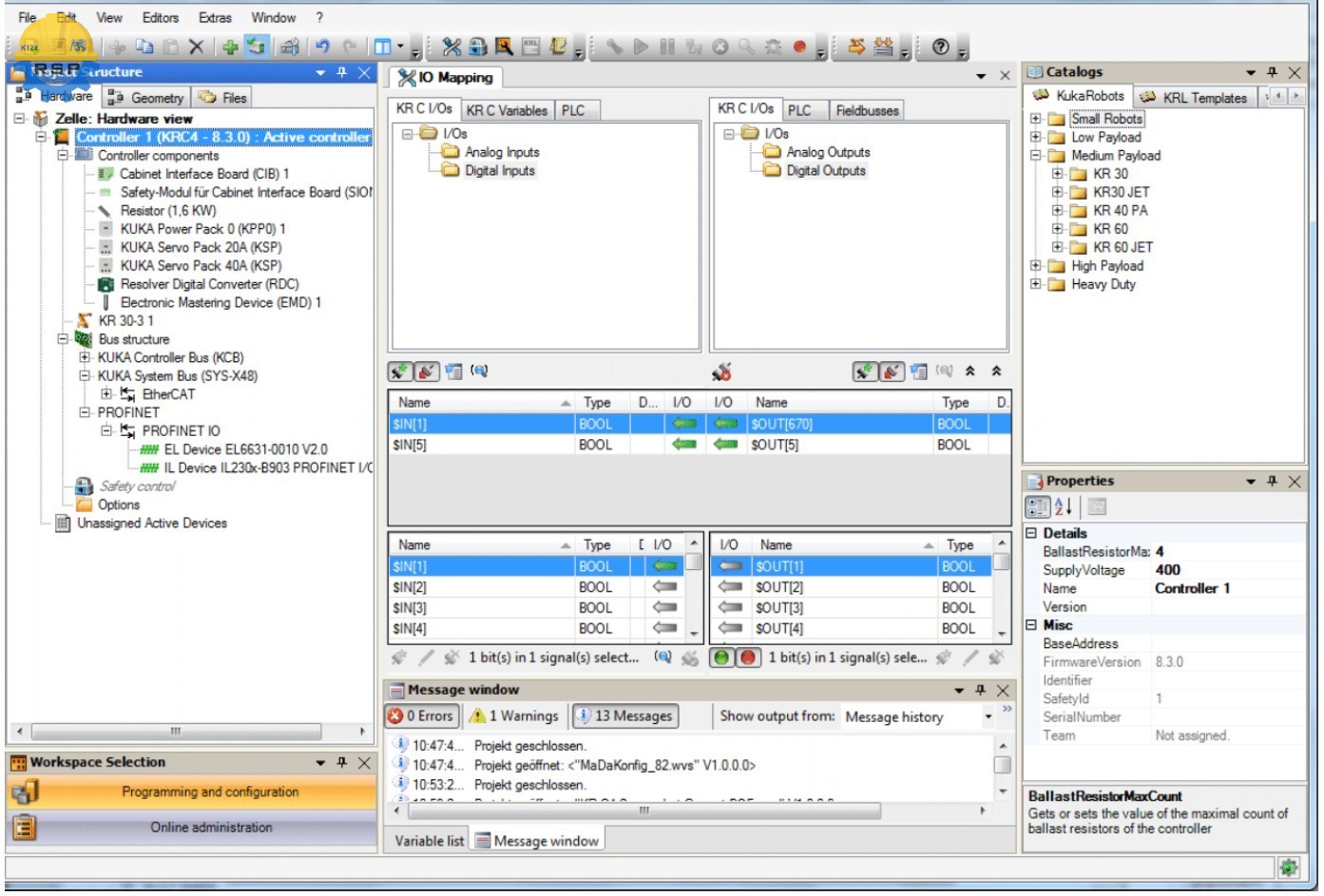Screen dimensions: 1324x896
Task: Collapse the Details section in Properties
Action: [1031, 534]
